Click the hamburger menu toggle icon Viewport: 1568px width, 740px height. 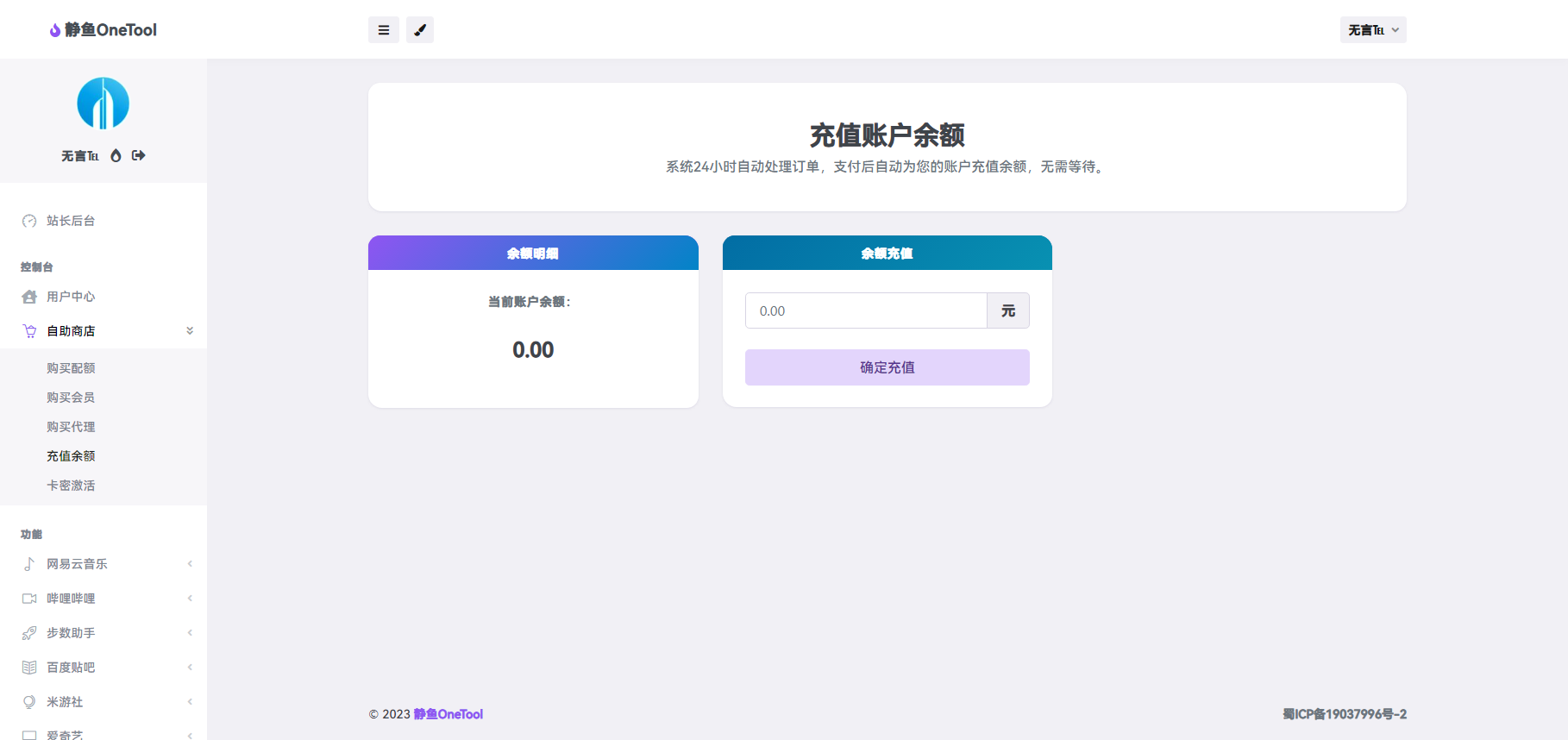pos(384,30)
